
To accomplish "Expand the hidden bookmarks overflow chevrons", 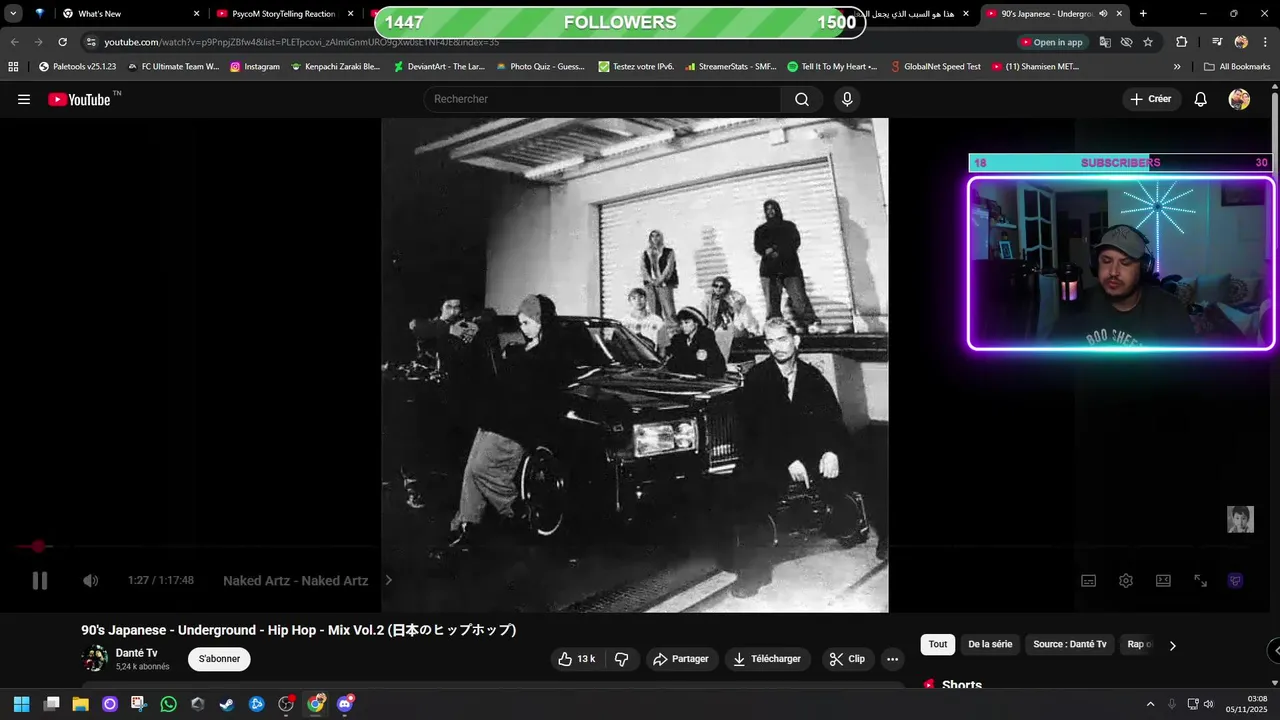I will (1177, 67).
